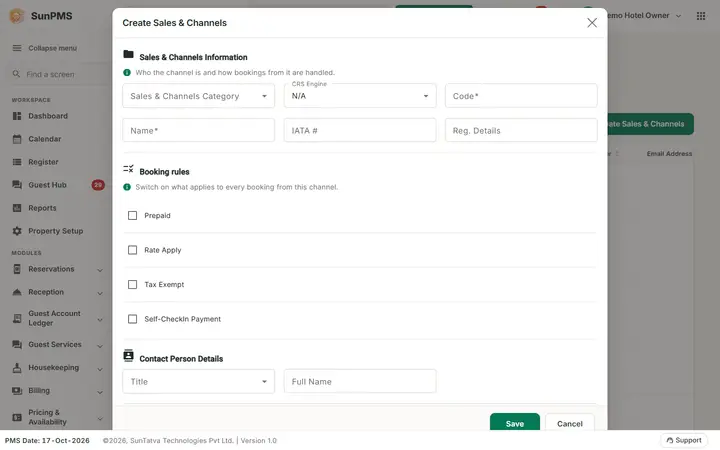Click the info icon beside 'Who the channel is'
The width and height of the screenshot is (720, 450).
point(127,73)
